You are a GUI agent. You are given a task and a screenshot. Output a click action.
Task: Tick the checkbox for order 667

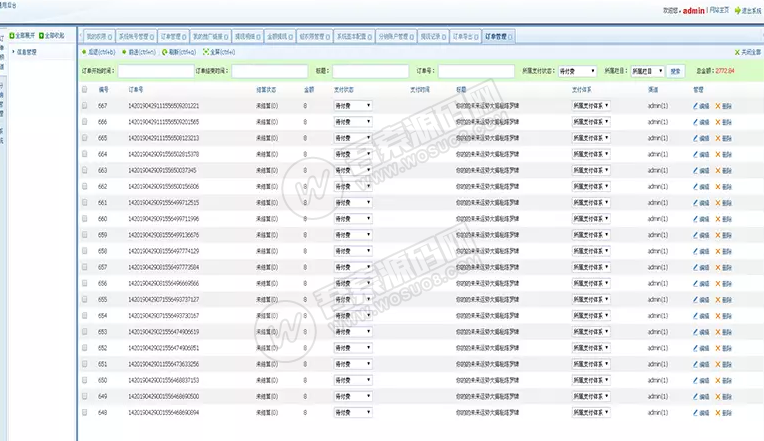coord(84,105)
